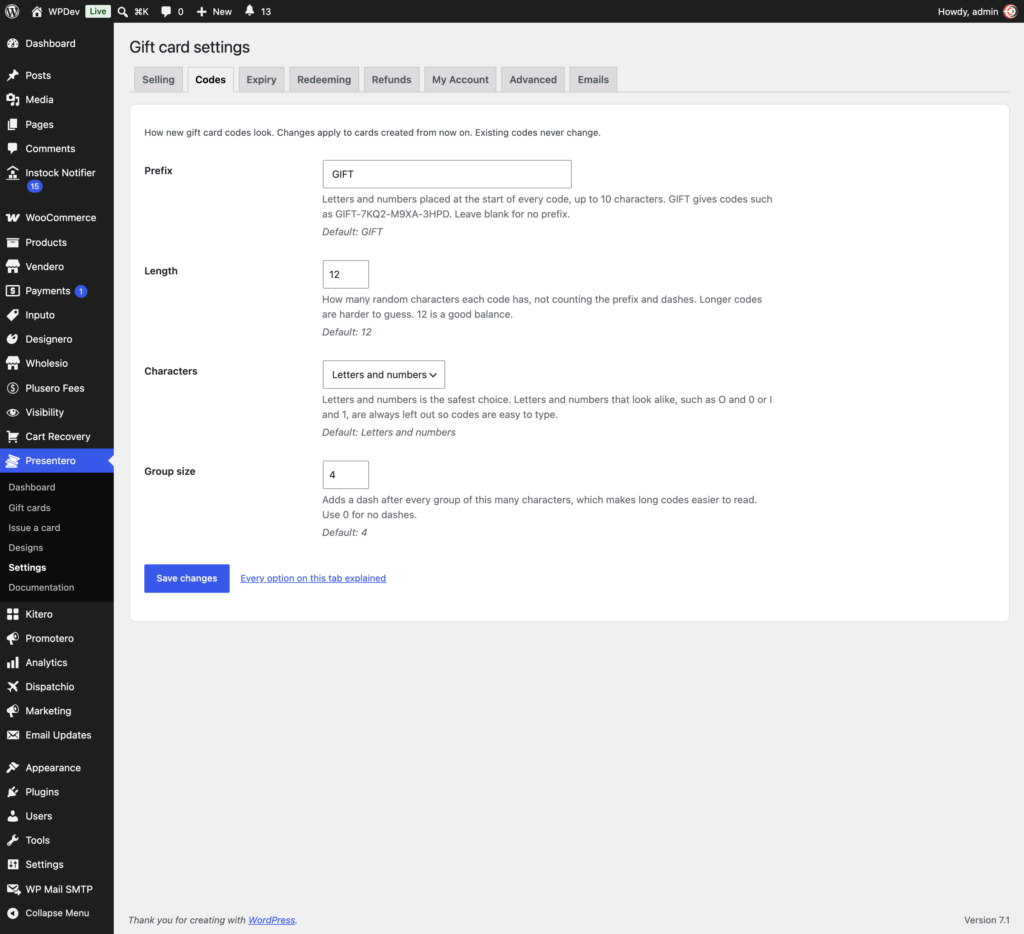Switch to the Selling tab
Image resolution: width=1024 pixels, height=934 pixels.
[158, 80]
